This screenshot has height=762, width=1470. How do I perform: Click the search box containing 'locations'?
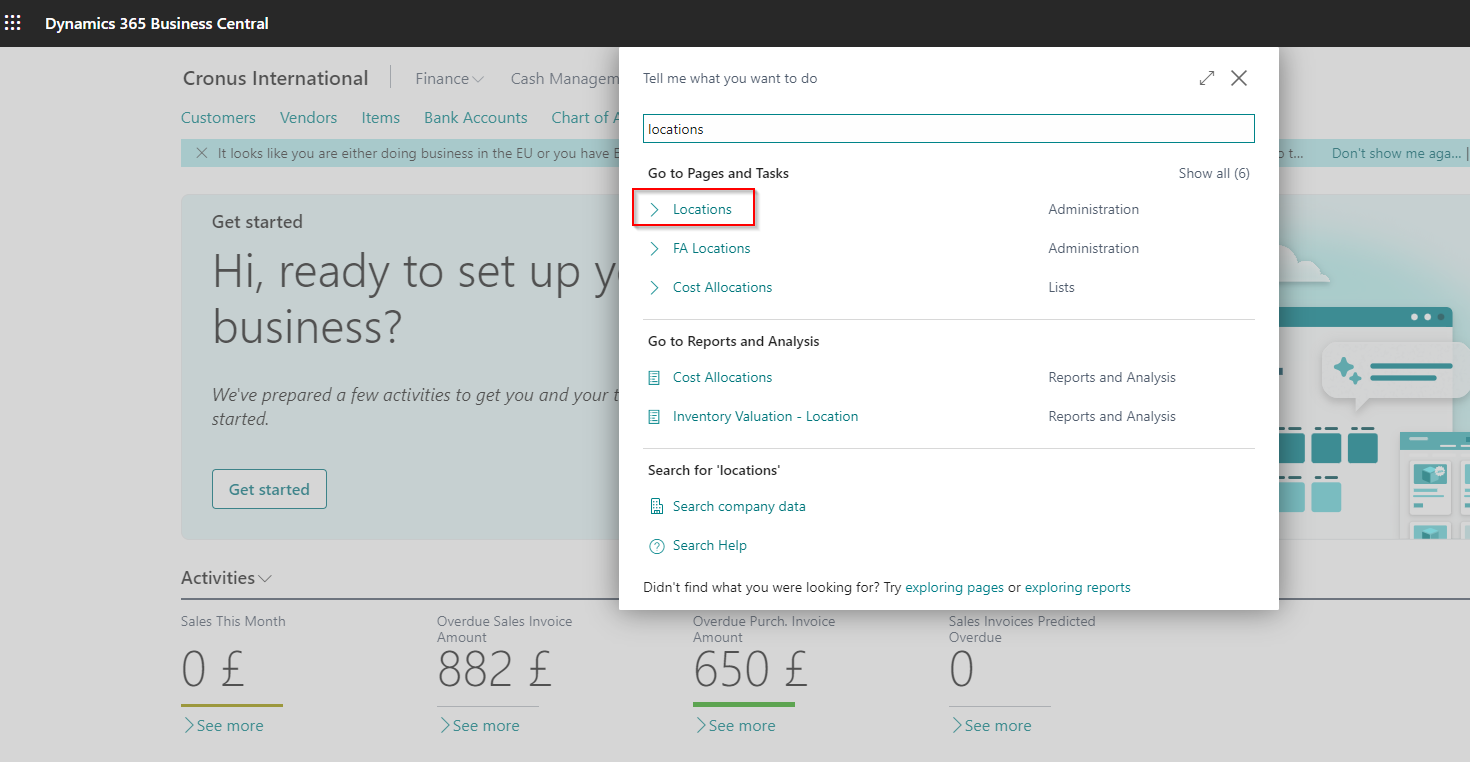(x=948, y=129)
